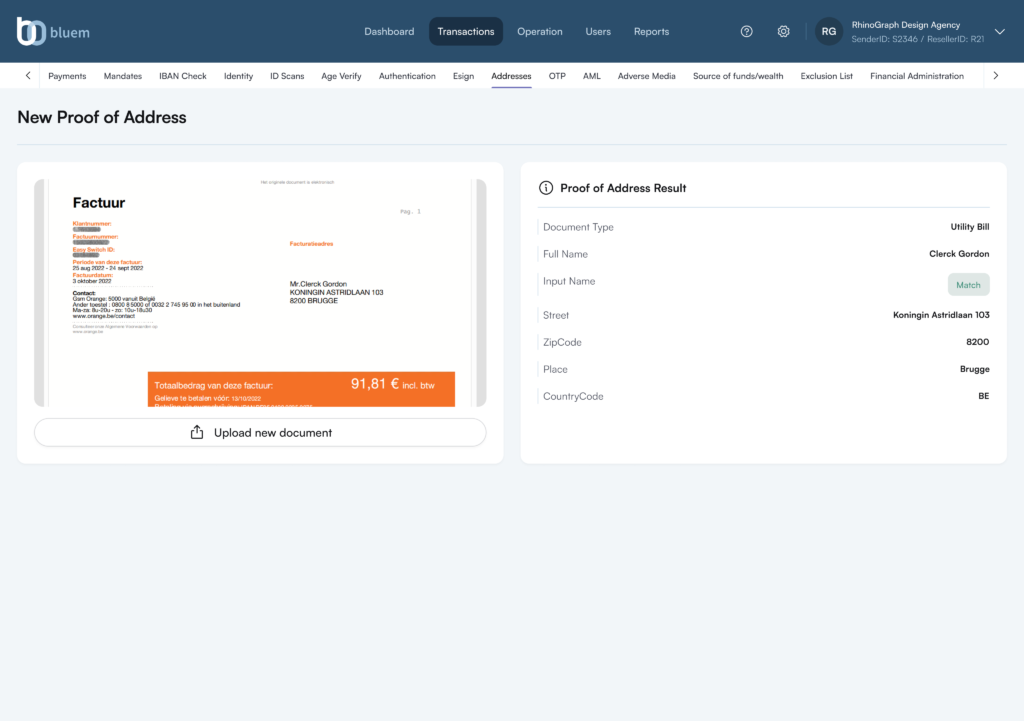Switch to the Payments tab
Viewport: 1024px width, 721px height.
tap(67, 76)
